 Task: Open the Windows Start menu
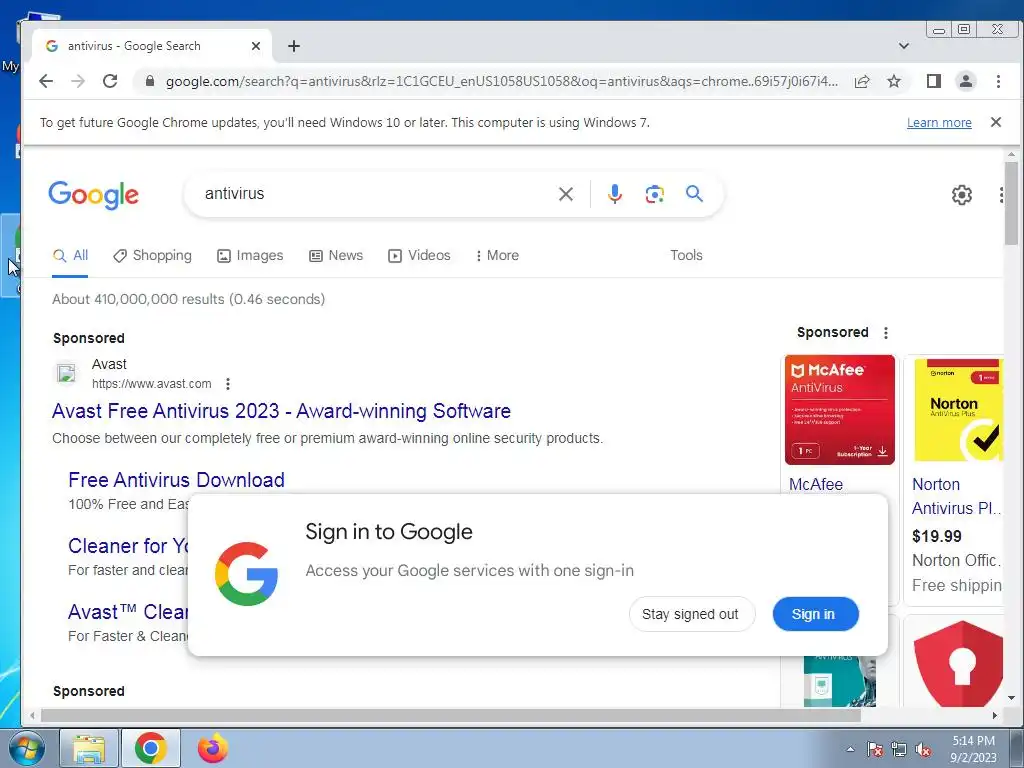pyautogui.click(x=25, y=748)
